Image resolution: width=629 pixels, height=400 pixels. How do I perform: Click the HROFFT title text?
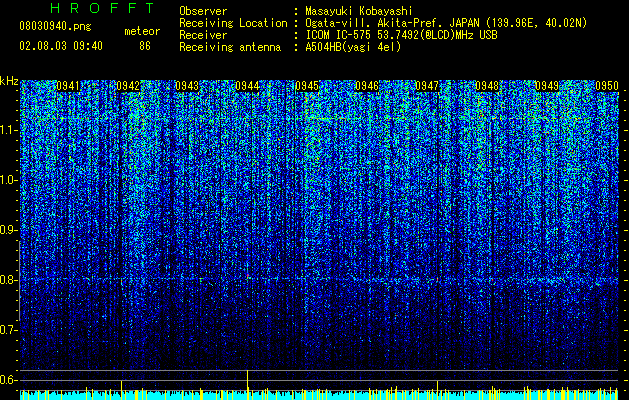[x=103, y=8]
